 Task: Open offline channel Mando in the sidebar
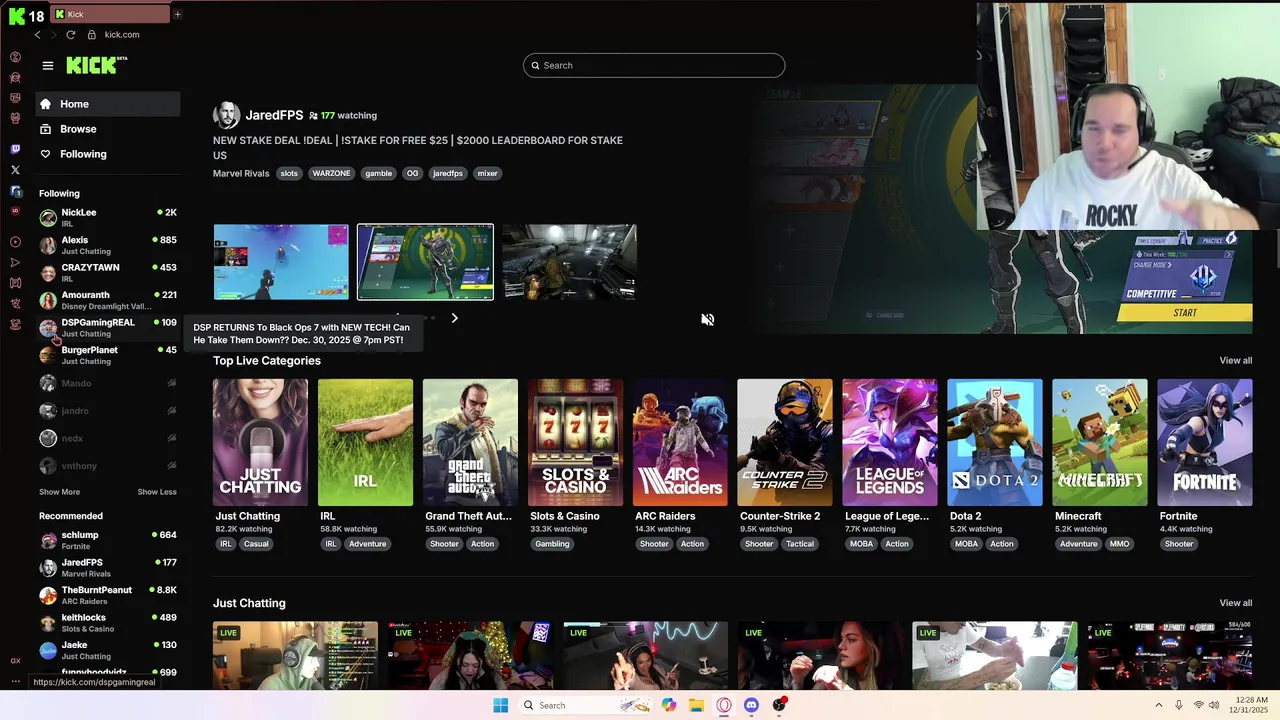(108, 383)
